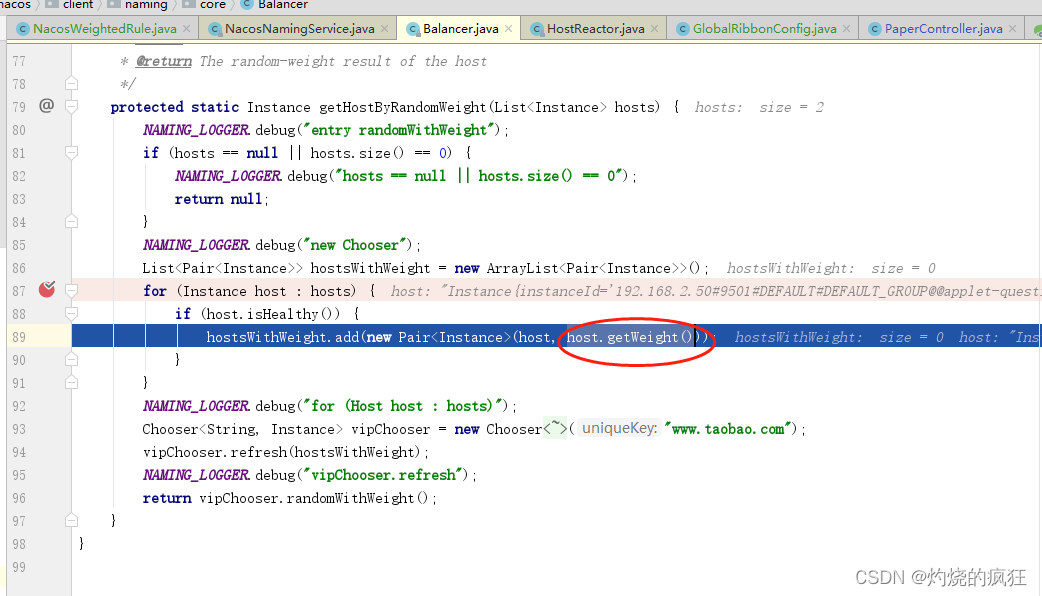
Task: Click the class icon on Balancer.java tab
Action: (413, 29)
